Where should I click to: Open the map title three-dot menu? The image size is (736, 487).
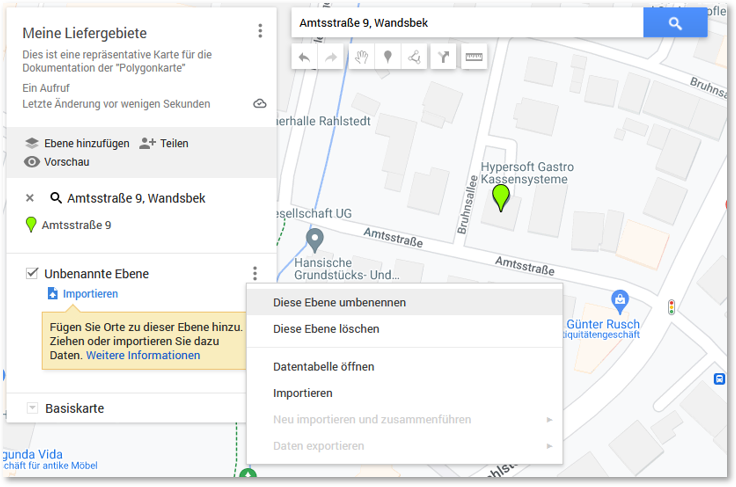[x=260, y=31]
